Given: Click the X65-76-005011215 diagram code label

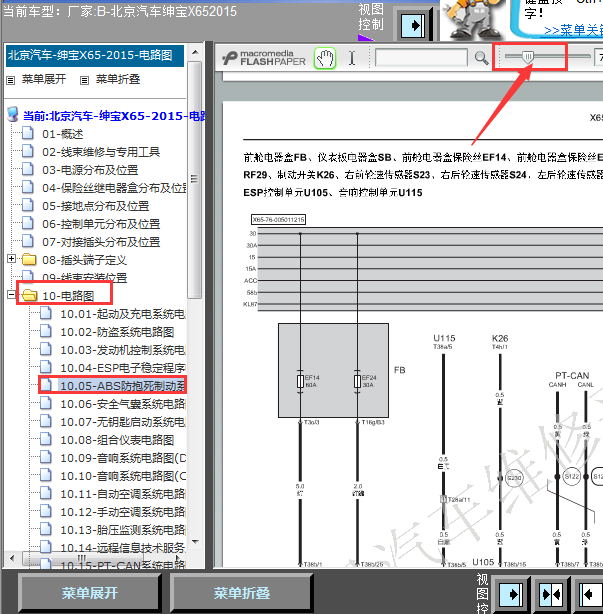Looking at the screenshot, I should pos(278,220).
